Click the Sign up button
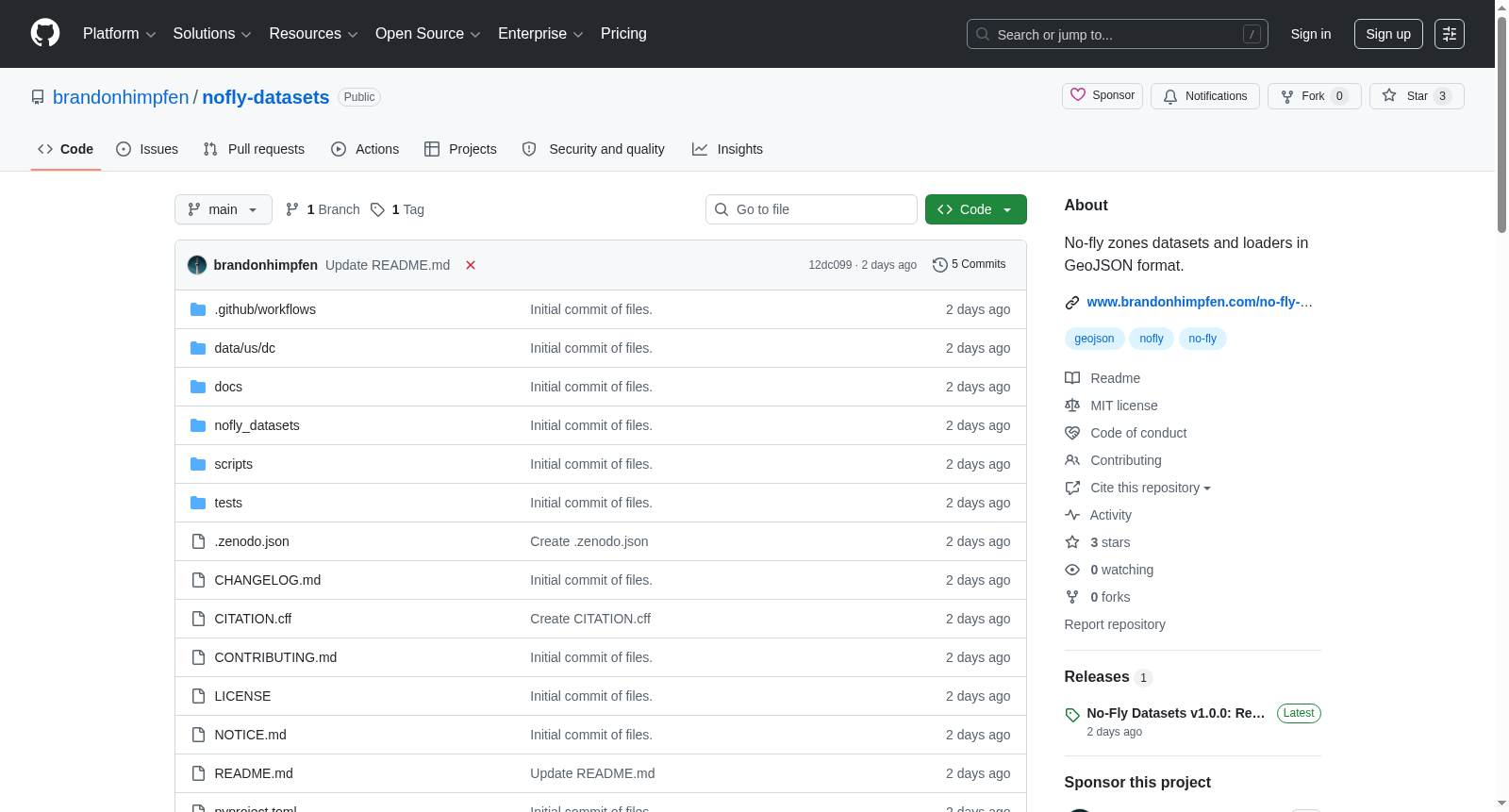The image size is (1509, 812). (1388, 34)
